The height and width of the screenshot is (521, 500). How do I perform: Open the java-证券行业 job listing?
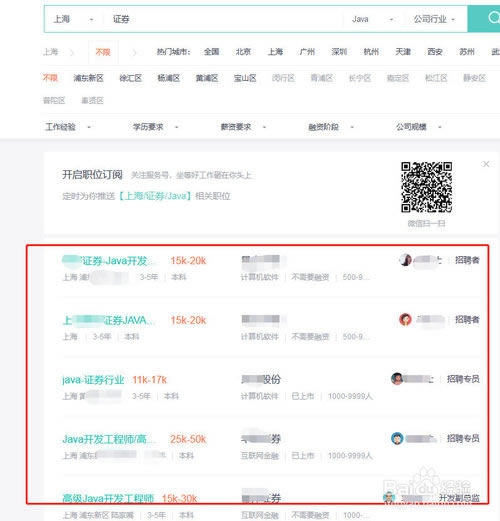pyautogui.click(x=93, y=380)
